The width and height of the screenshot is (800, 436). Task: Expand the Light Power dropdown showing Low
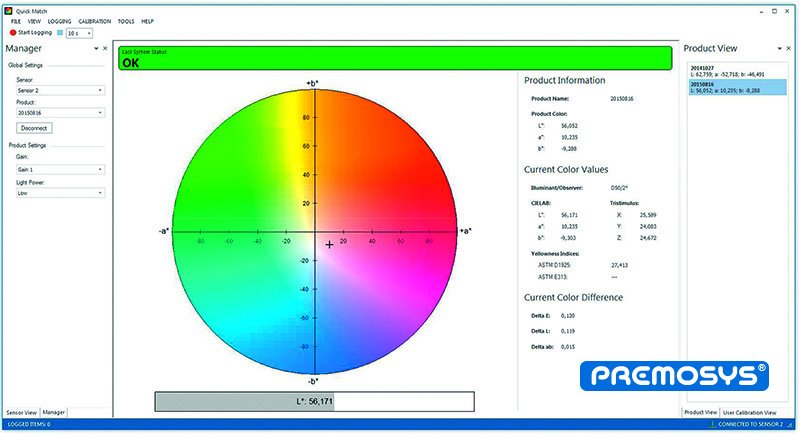click(x=60, y=193)
